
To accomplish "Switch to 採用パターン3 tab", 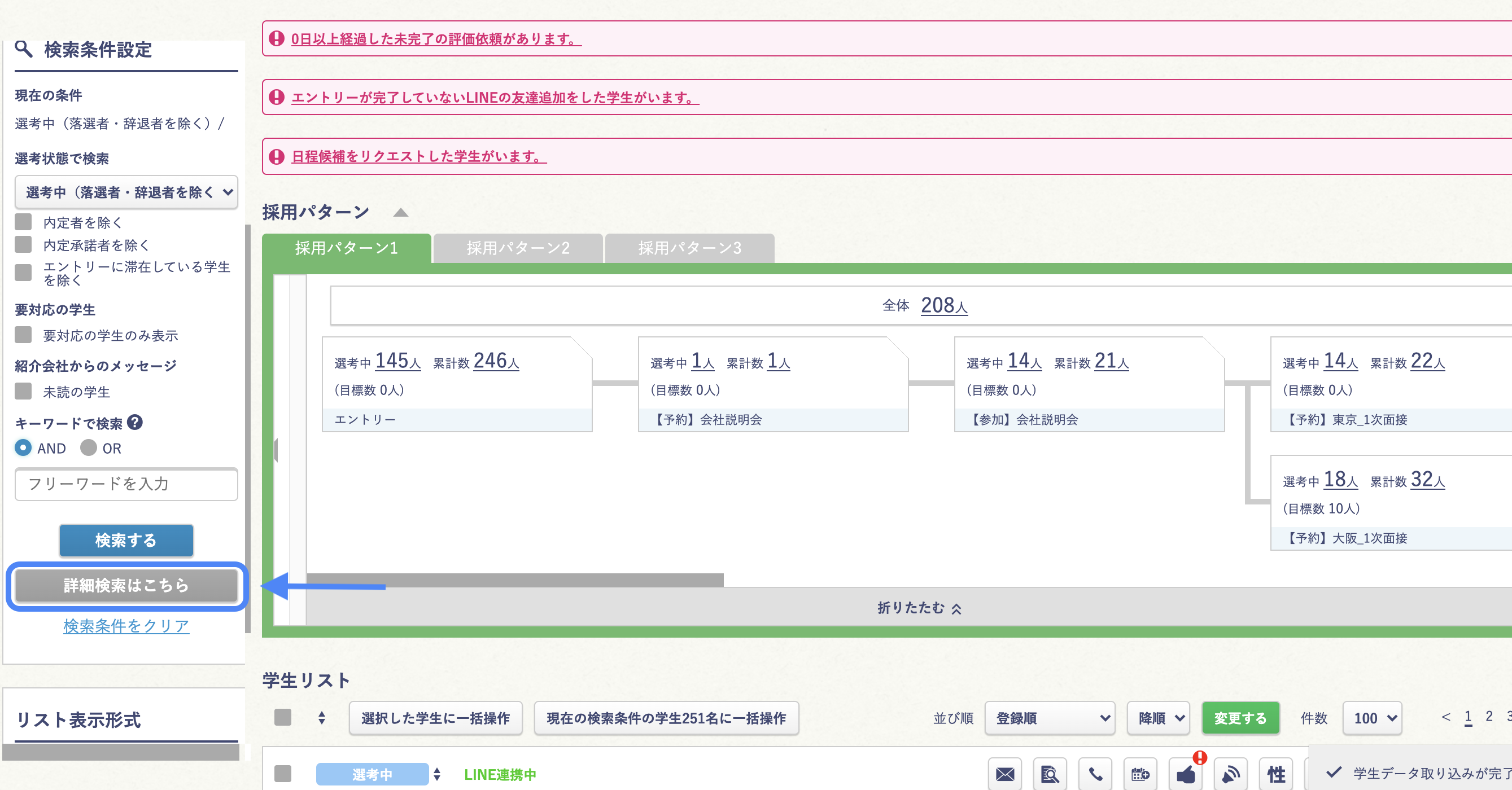I will coord(689,248).
